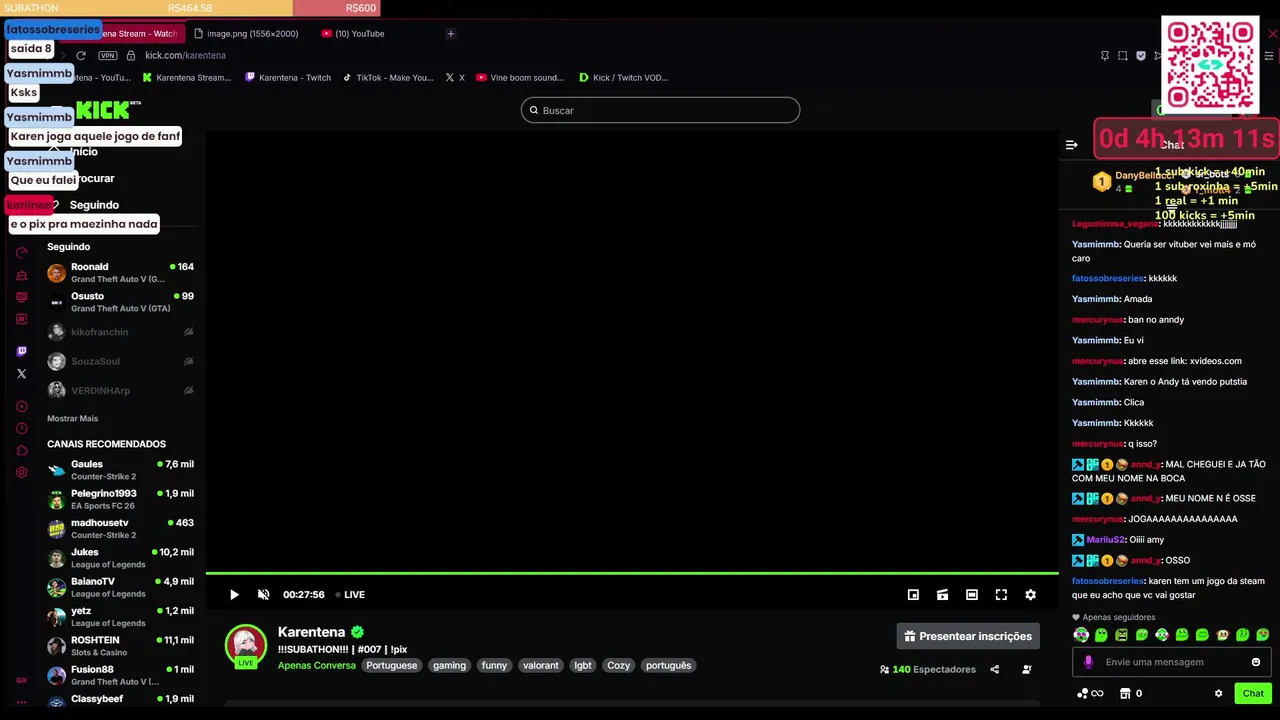Type area: Envie uma mensagem field
The width and height of the screenshot is (1280, 720).
pos(1170,662)
